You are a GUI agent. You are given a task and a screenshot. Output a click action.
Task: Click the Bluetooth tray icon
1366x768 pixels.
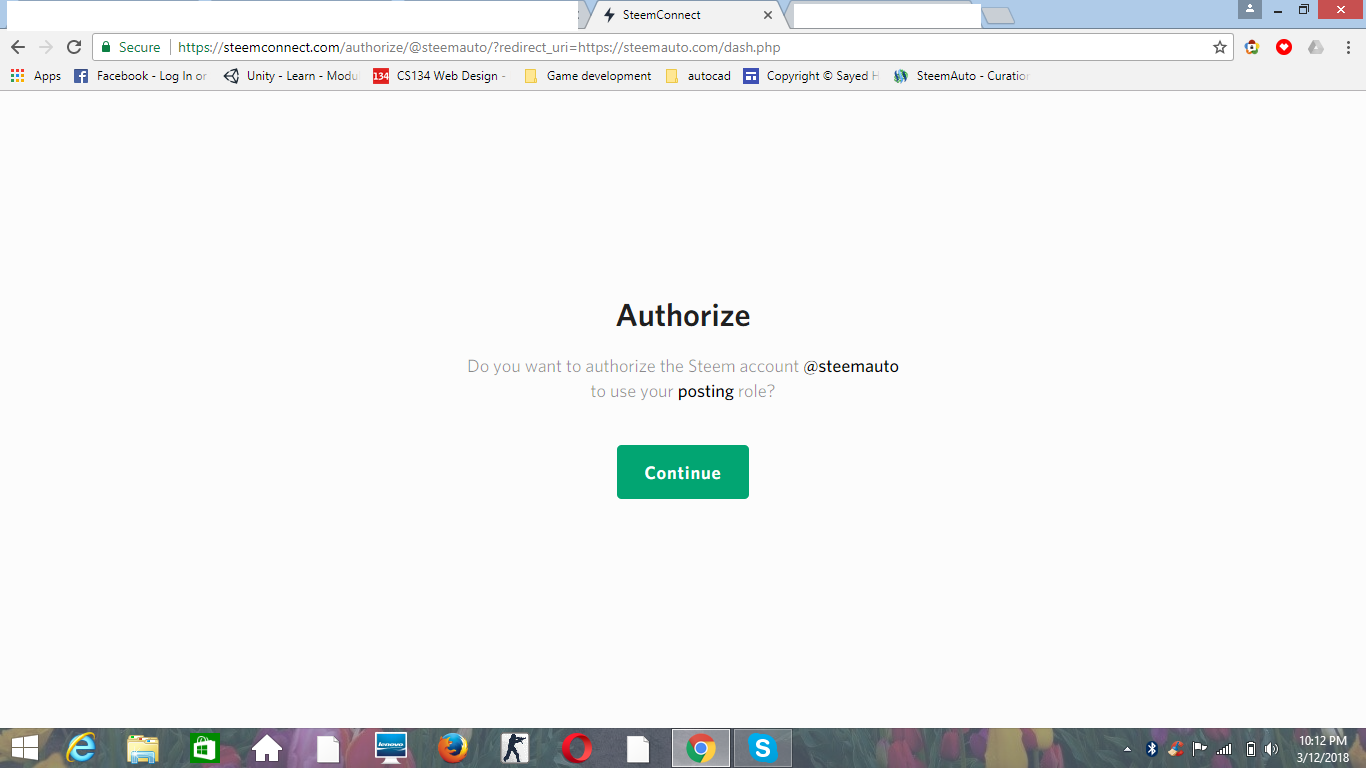(1152, 749)
